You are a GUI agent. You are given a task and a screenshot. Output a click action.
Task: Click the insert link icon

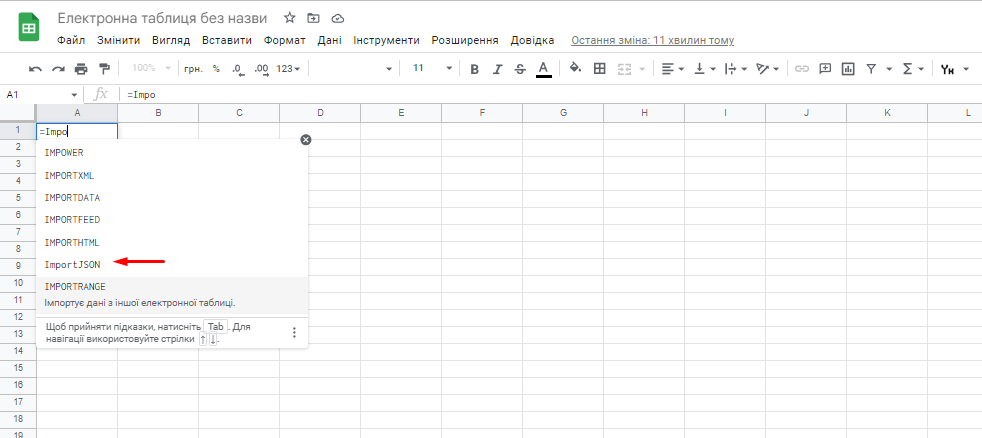(801, 69)
